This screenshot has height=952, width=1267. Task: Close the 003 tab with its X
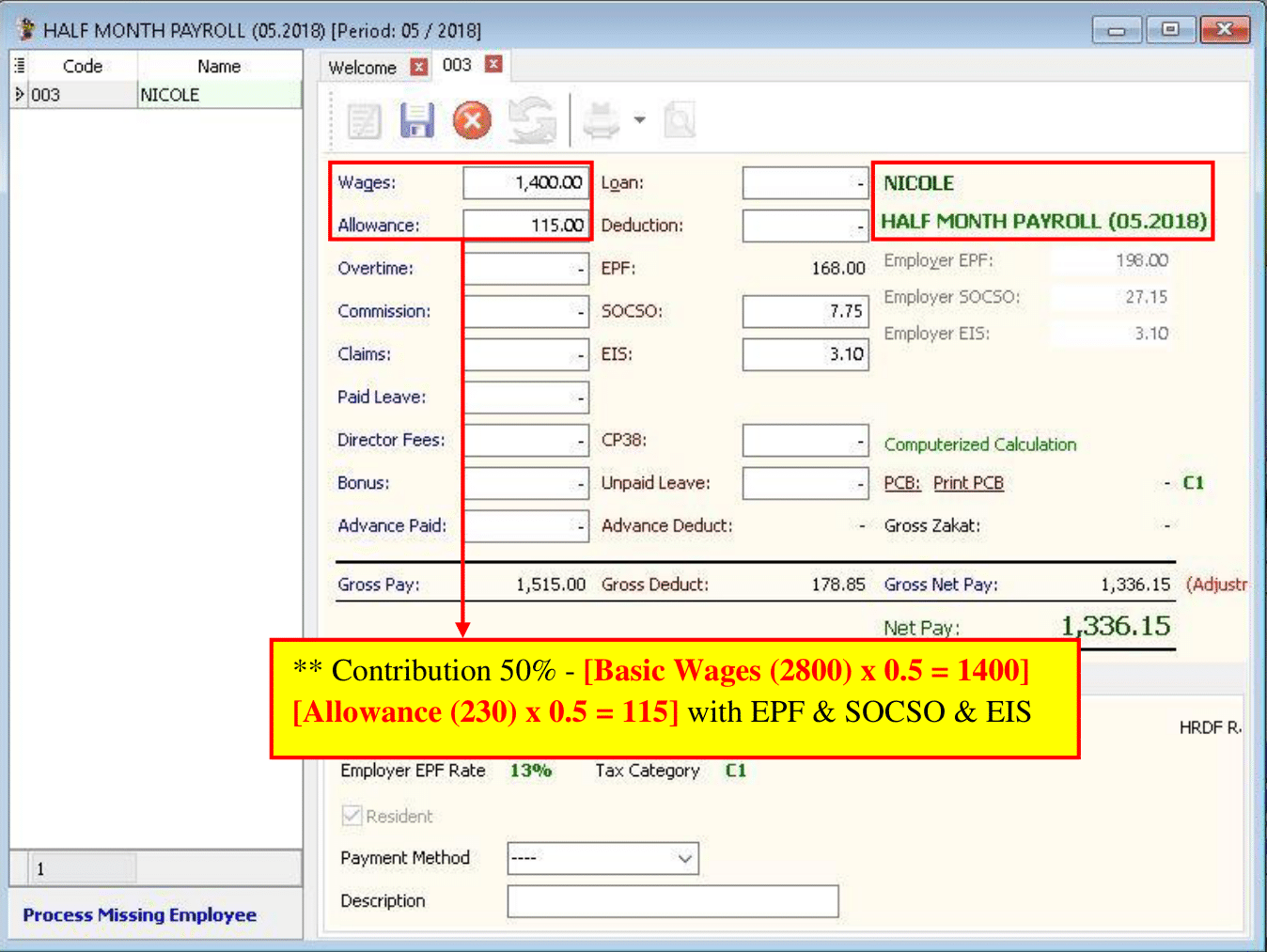coord(493,64)
